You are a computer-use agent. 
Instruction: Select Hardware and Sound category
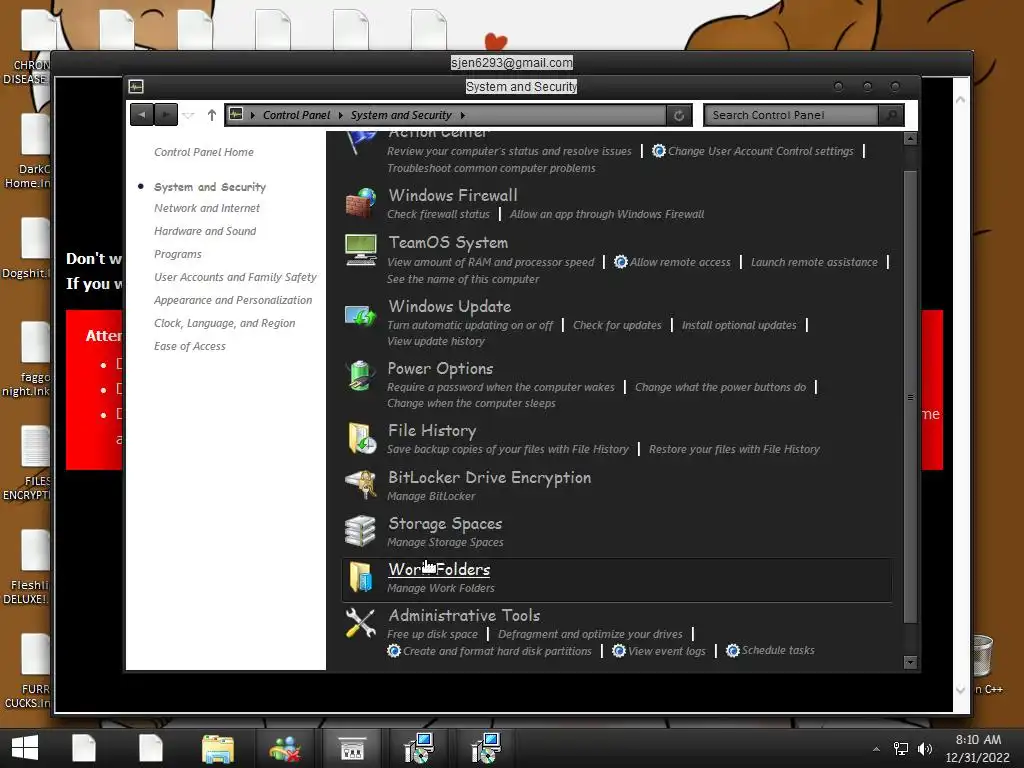[x=205, y=231]
